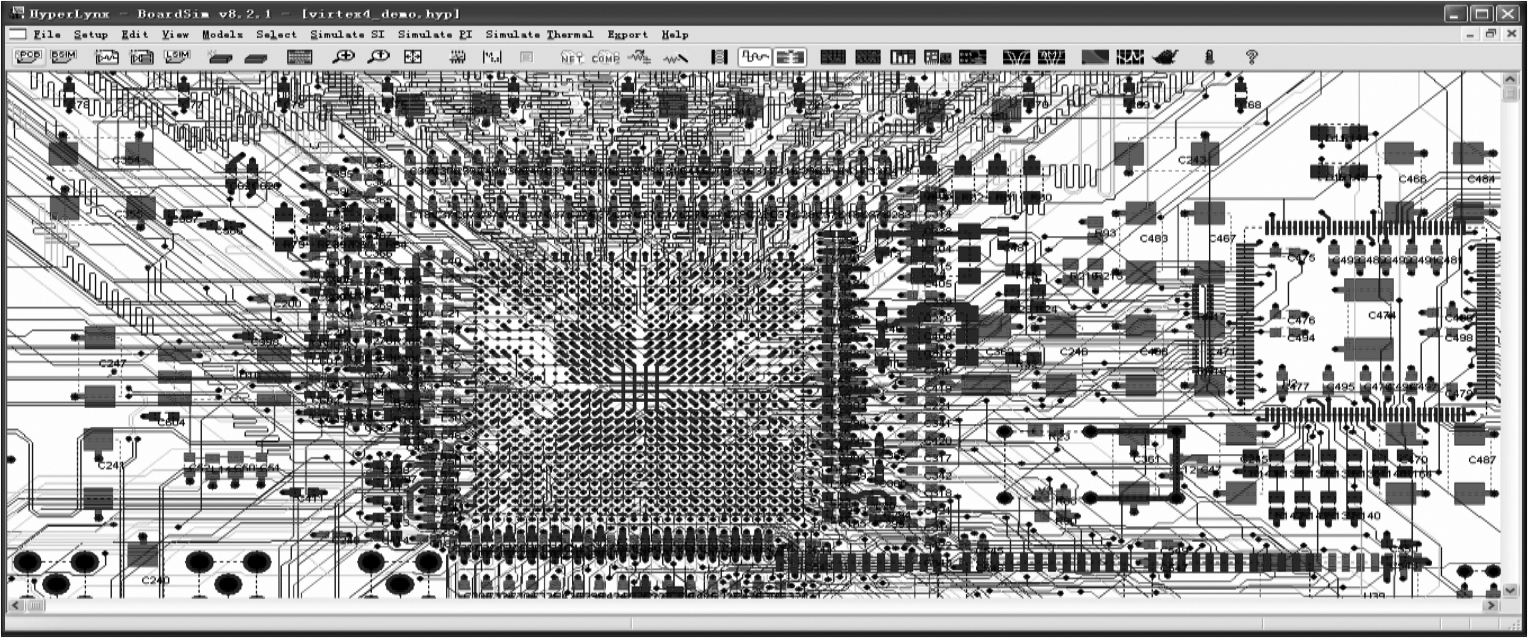Click the jagged waveform analysis icon
The height and width of the screenshot is (638, 1528).
point(1130,58)
